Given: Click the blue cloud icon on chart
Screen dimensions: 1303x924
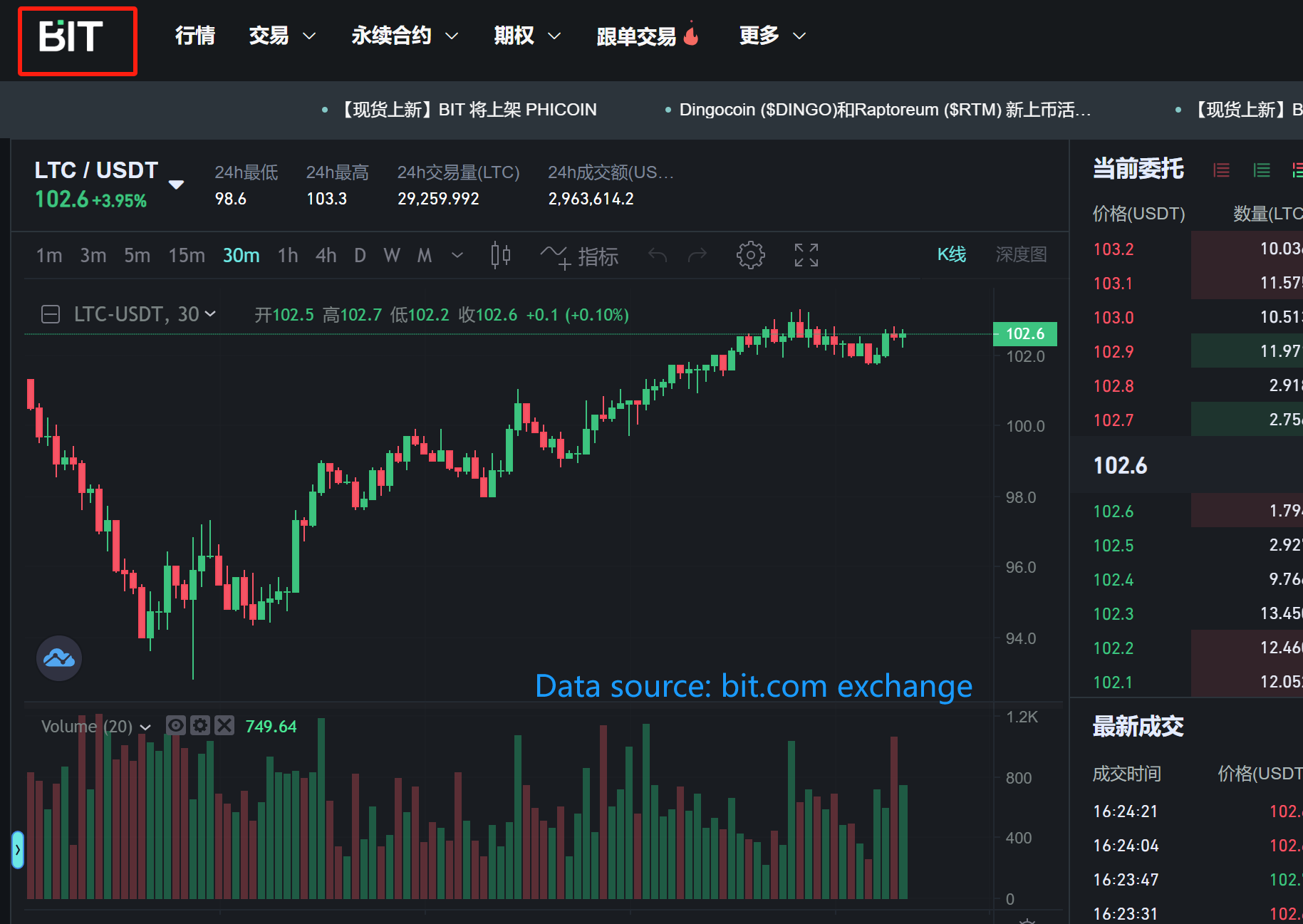Looking at the screenshot, I should coord(59,658).
